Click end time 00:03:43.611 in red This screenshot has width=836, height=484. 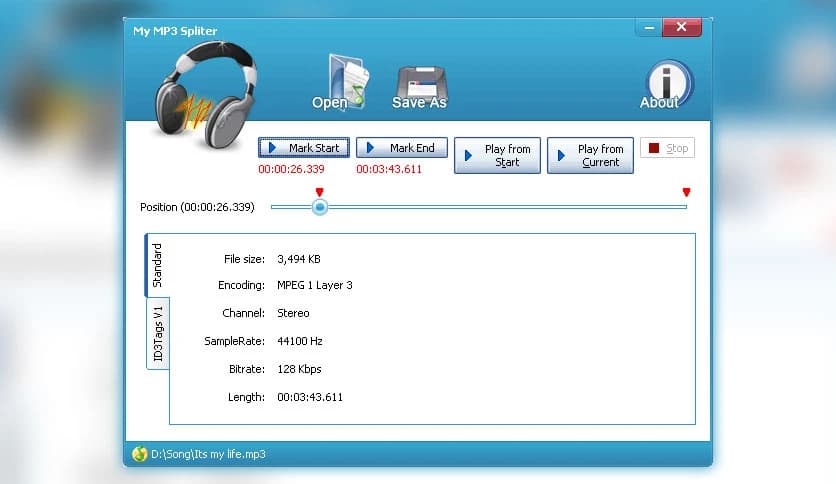(389, 169)
